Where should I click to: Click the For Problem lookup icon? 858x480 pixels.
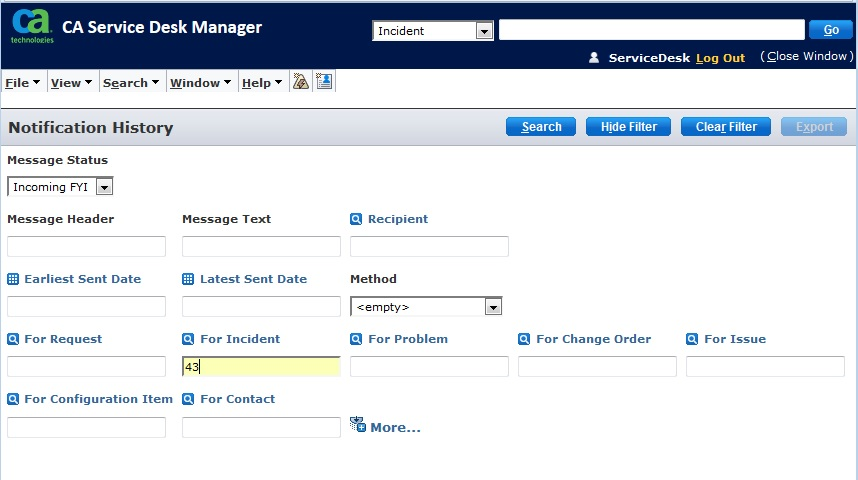356,339
